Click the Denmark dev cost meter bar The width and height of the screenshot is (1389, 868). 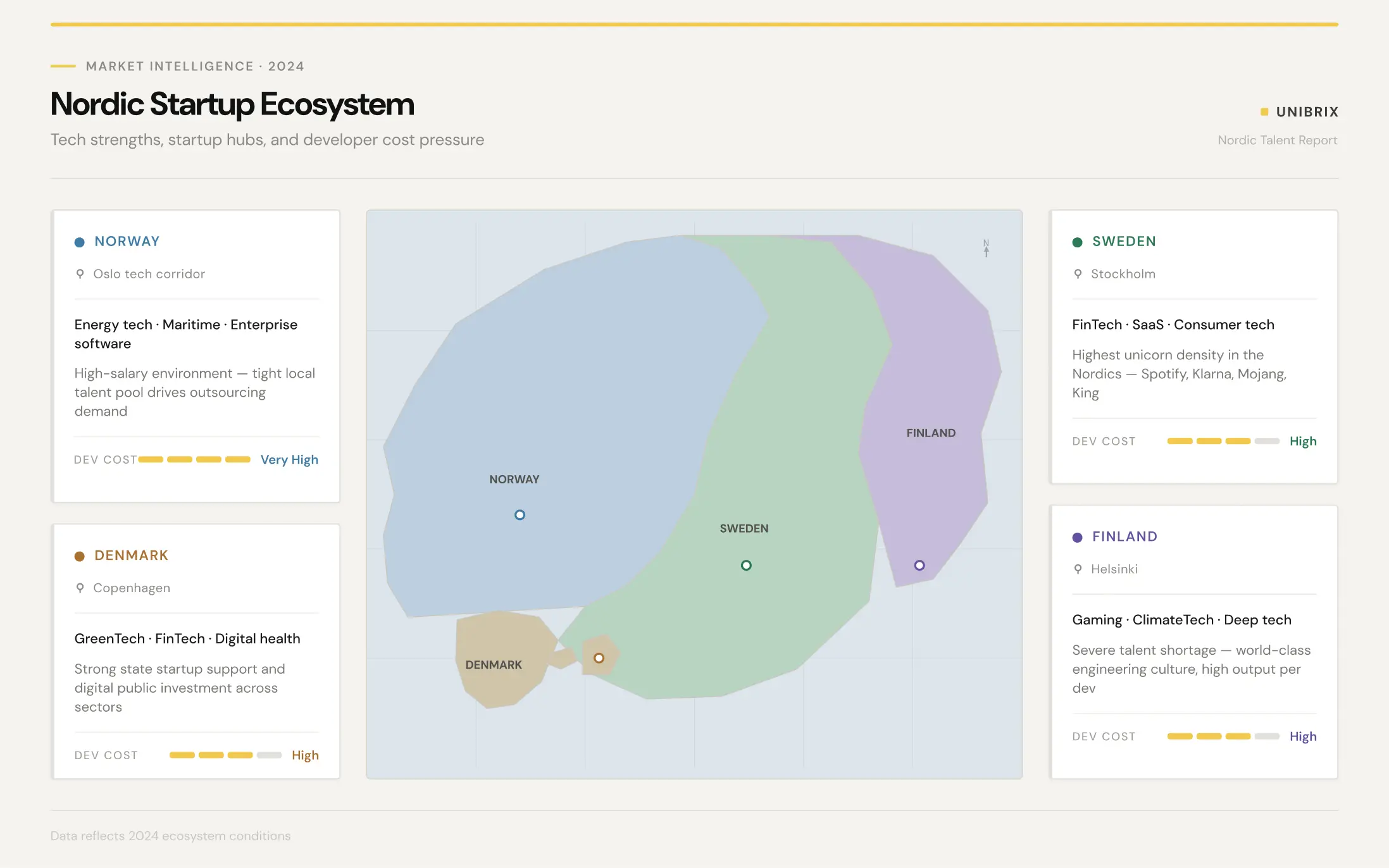225,755
